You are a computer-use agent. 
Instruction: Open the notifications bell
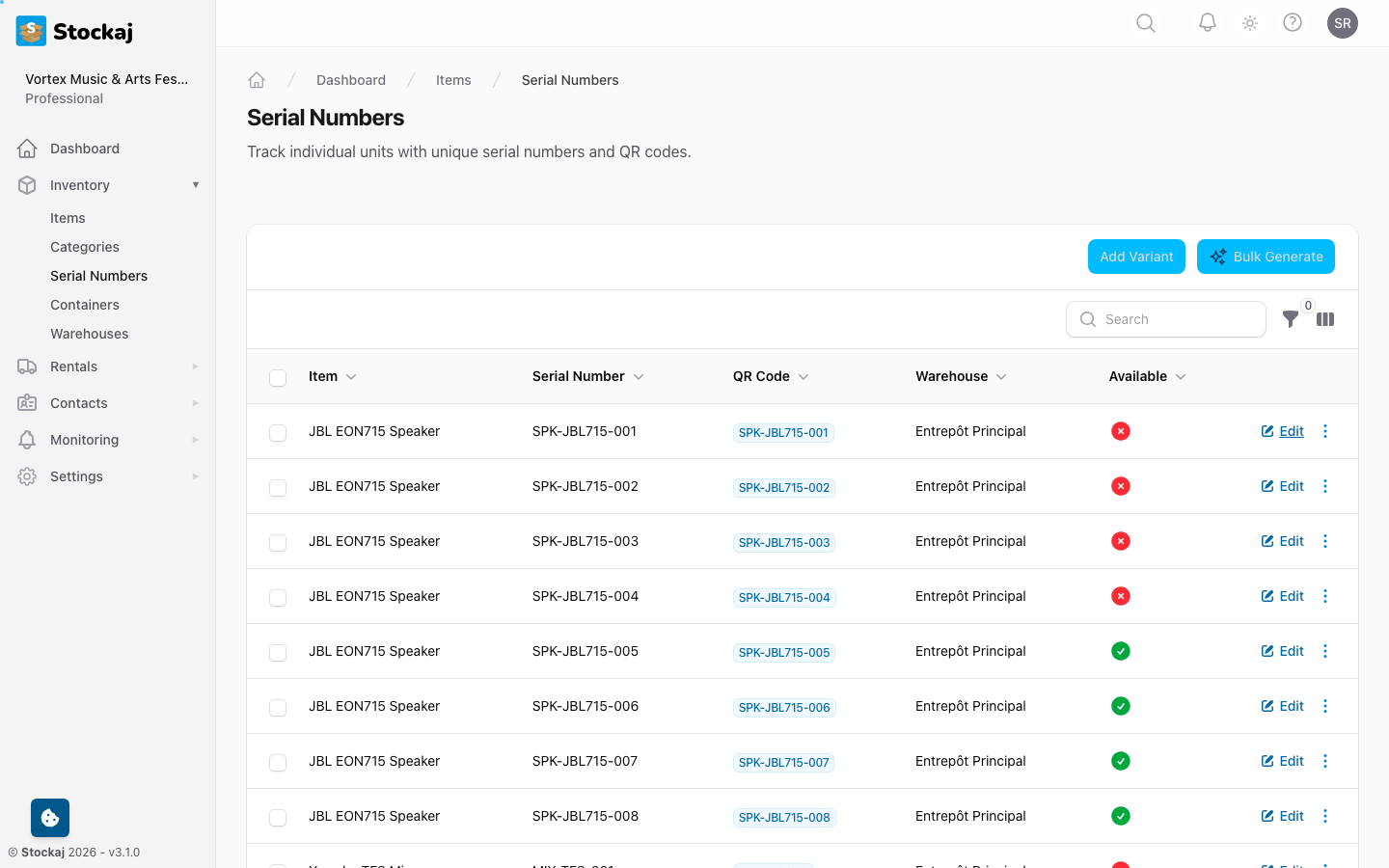(x=1207, y=23)
